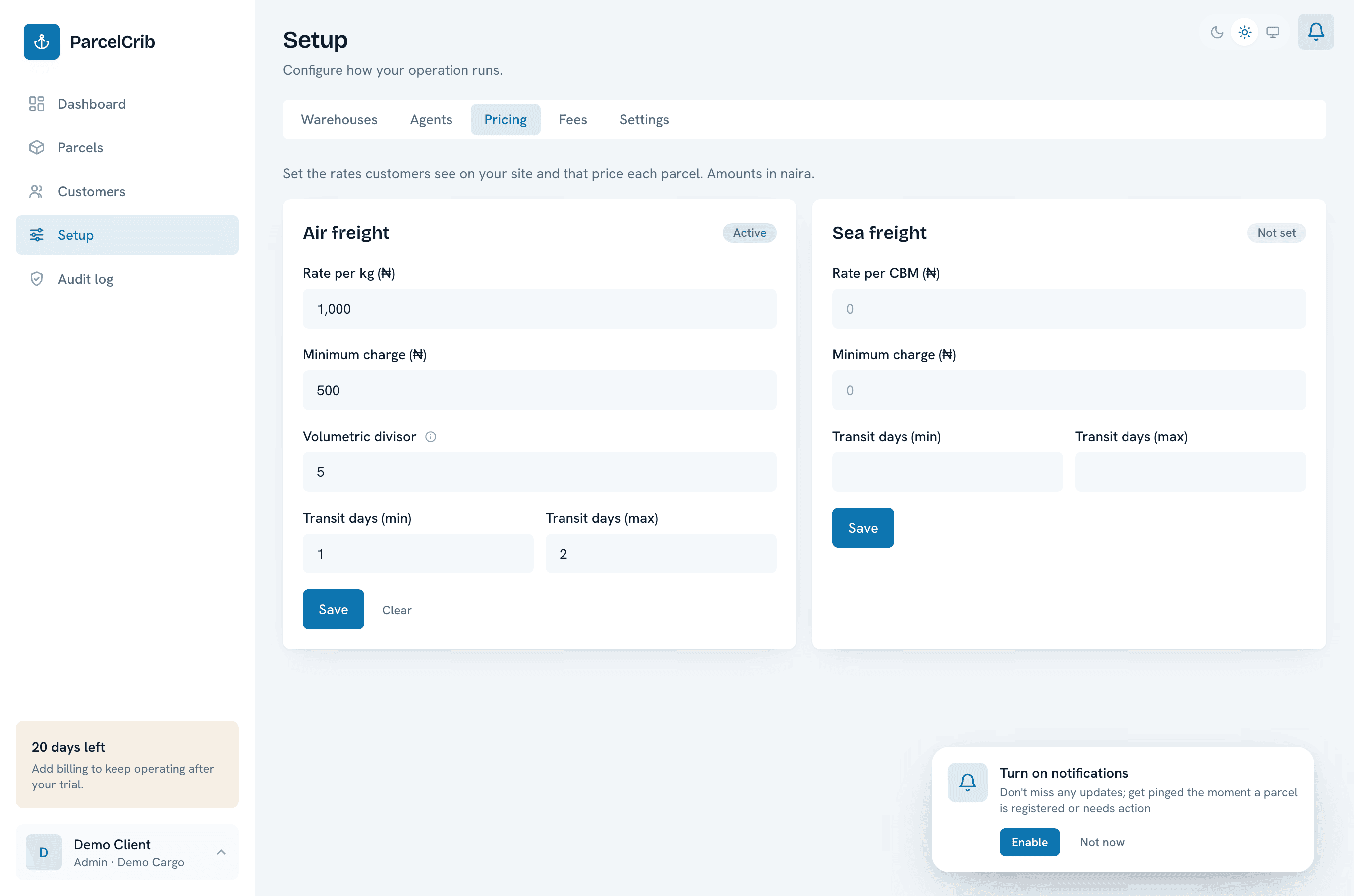The image size is (1354, 896).
Task: Click Sea freight Transit days (min) field
Action: click(948, 472)
